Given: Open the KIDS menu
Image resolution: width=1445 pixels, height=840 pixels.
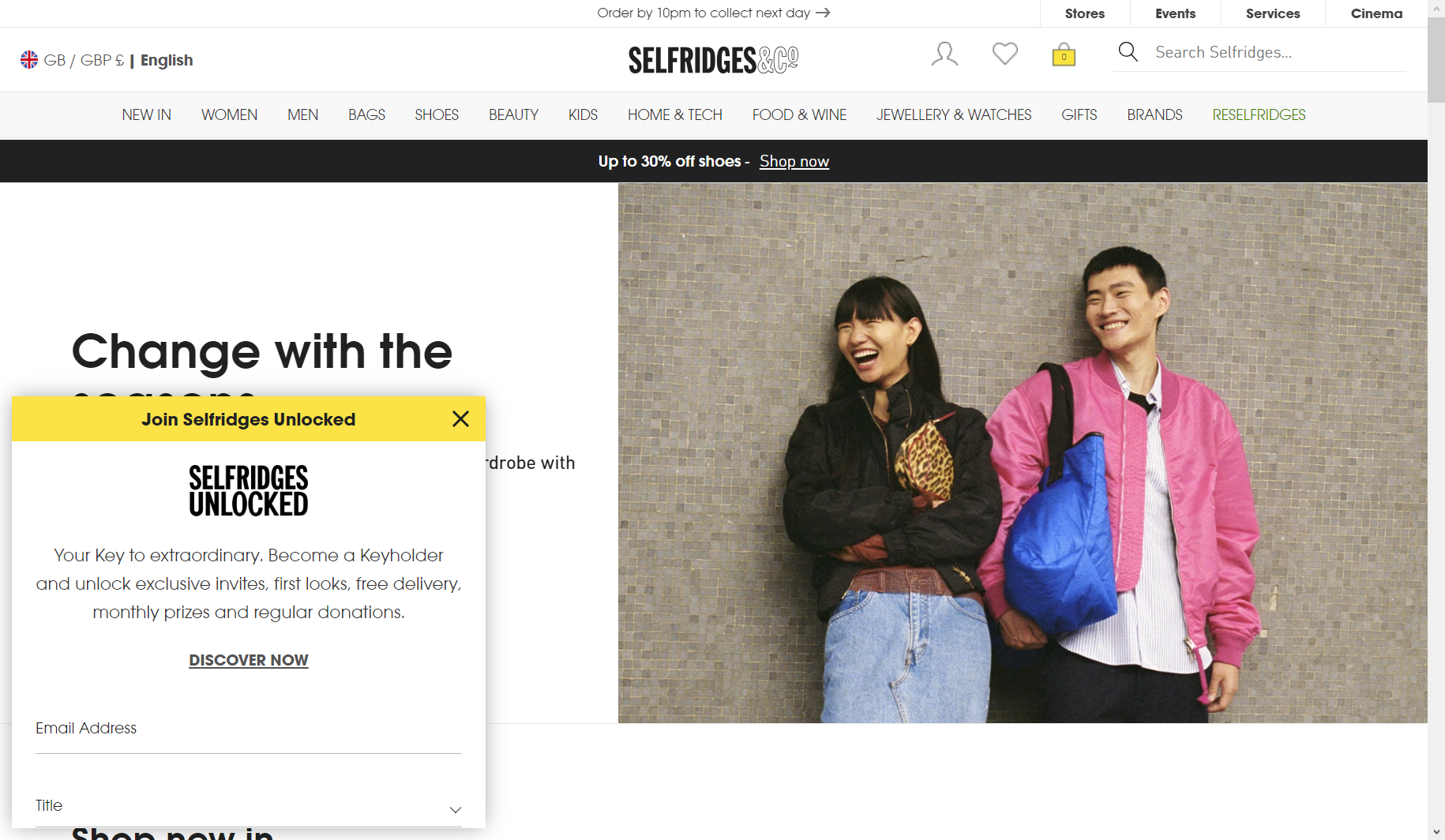Looking at the screenshot, I should (583, 115).
